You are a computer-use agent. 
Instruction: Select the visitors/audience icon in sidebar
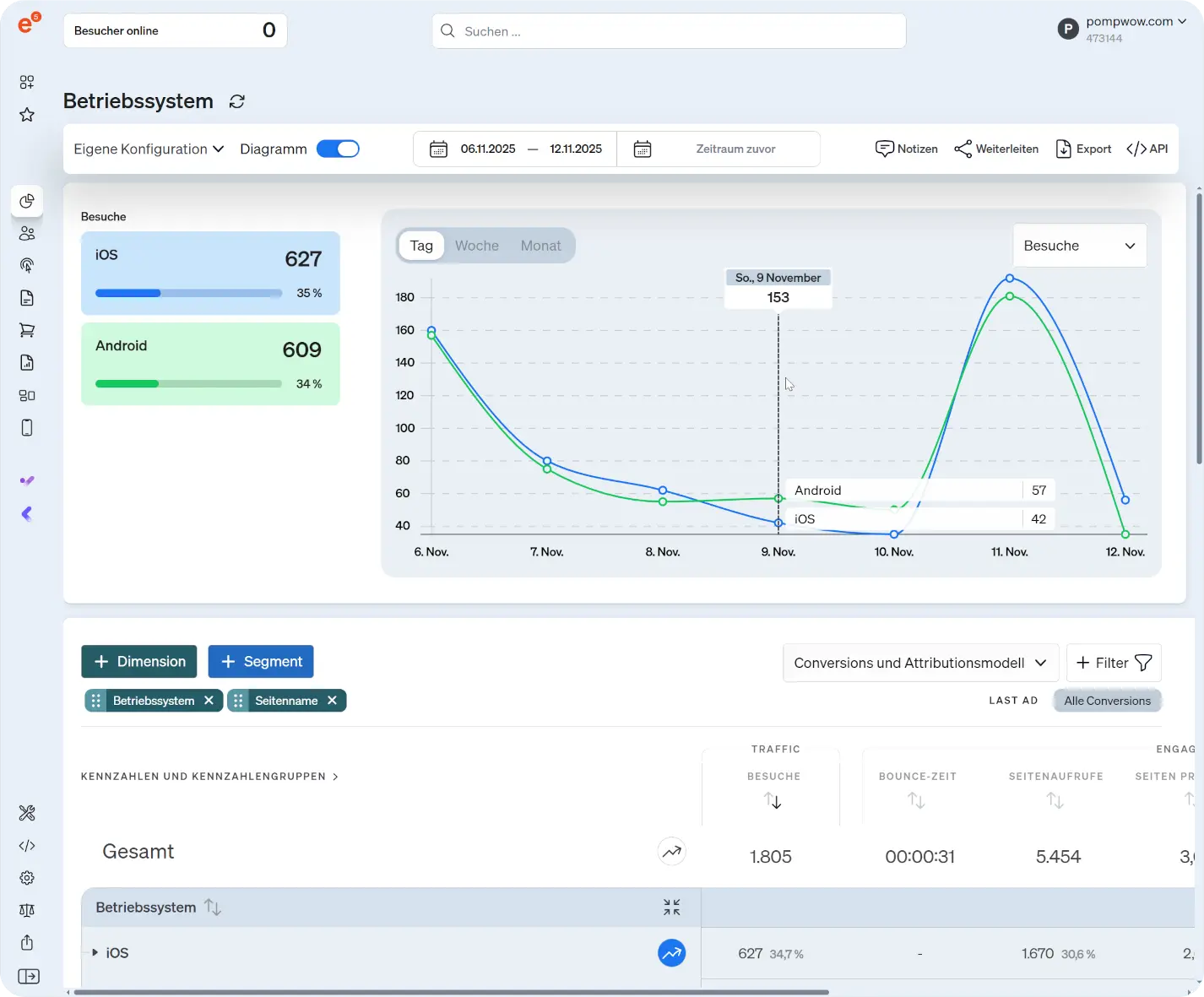pos(26,233)
